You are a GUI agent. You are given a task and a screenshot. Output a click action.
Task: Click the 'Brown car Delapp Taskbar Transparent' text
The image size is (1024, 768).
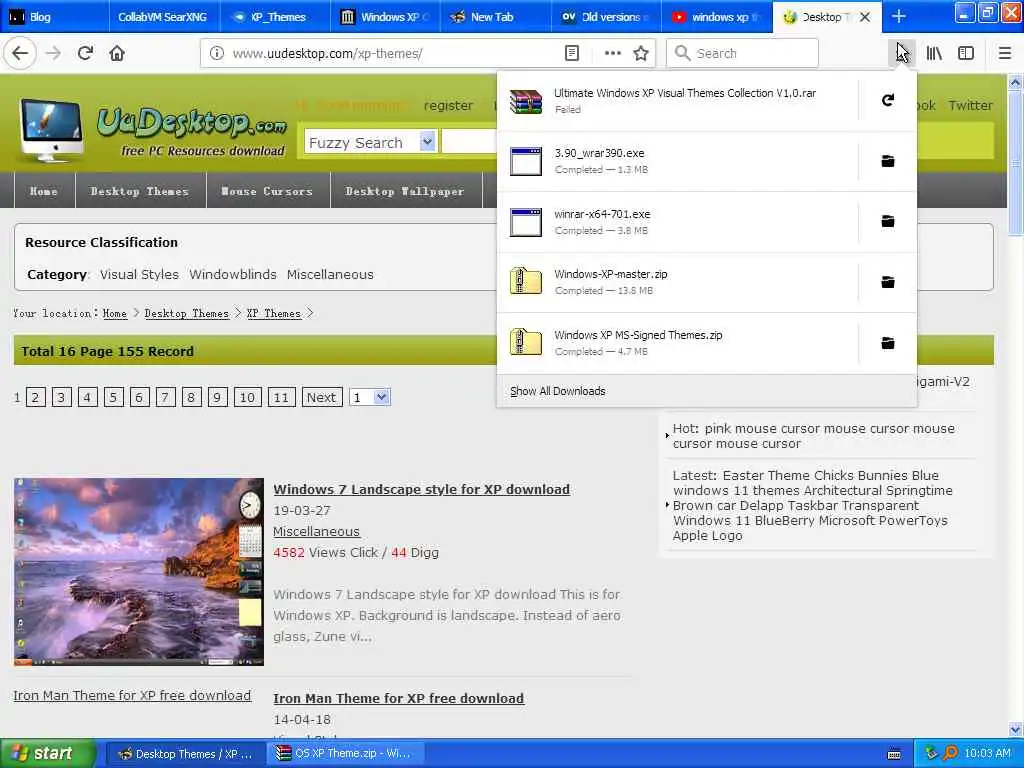pyautogui.click(x=795, y=505)
